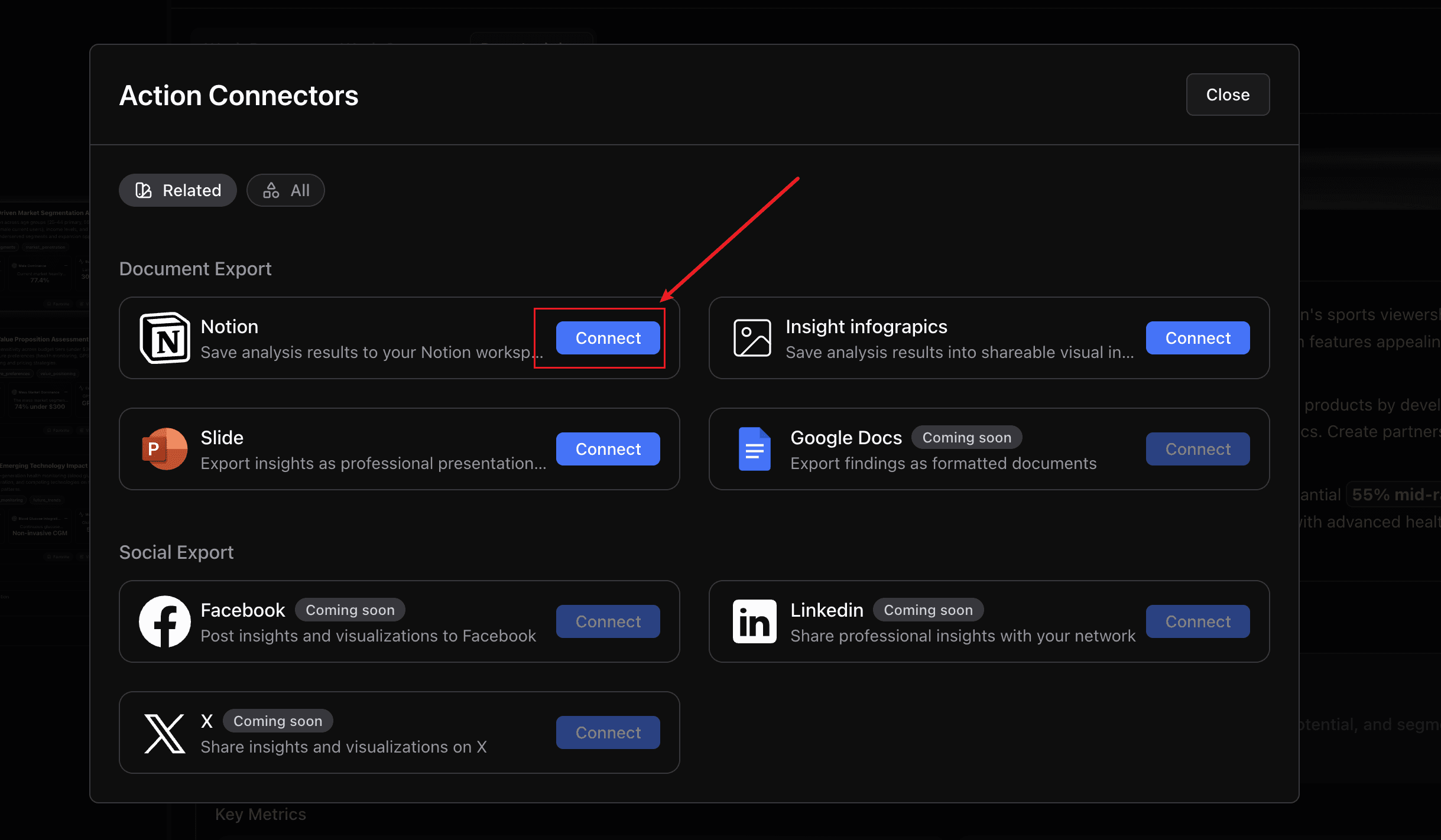1441x840 pixels.
Task: Connect Insight infographics export
Action: coord(1197,338)
